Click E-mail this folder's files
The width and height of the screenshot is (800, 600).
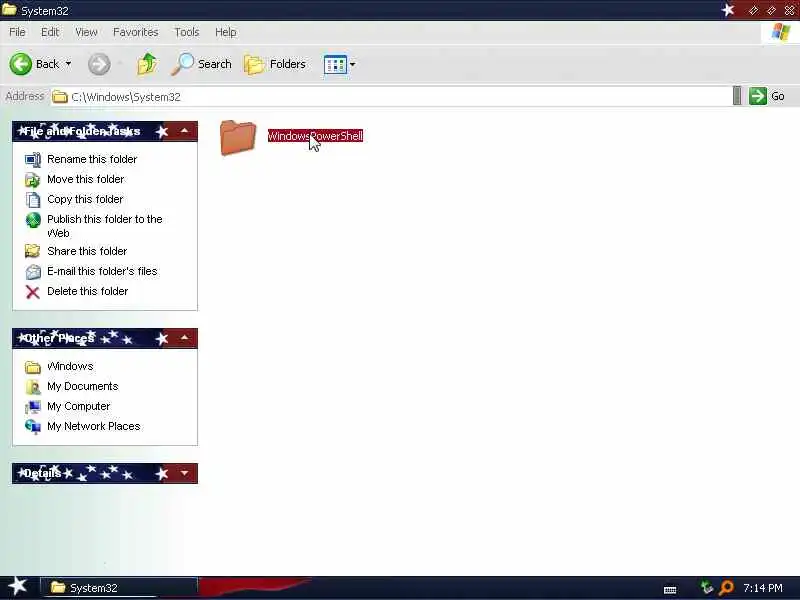tap(102, 271)
